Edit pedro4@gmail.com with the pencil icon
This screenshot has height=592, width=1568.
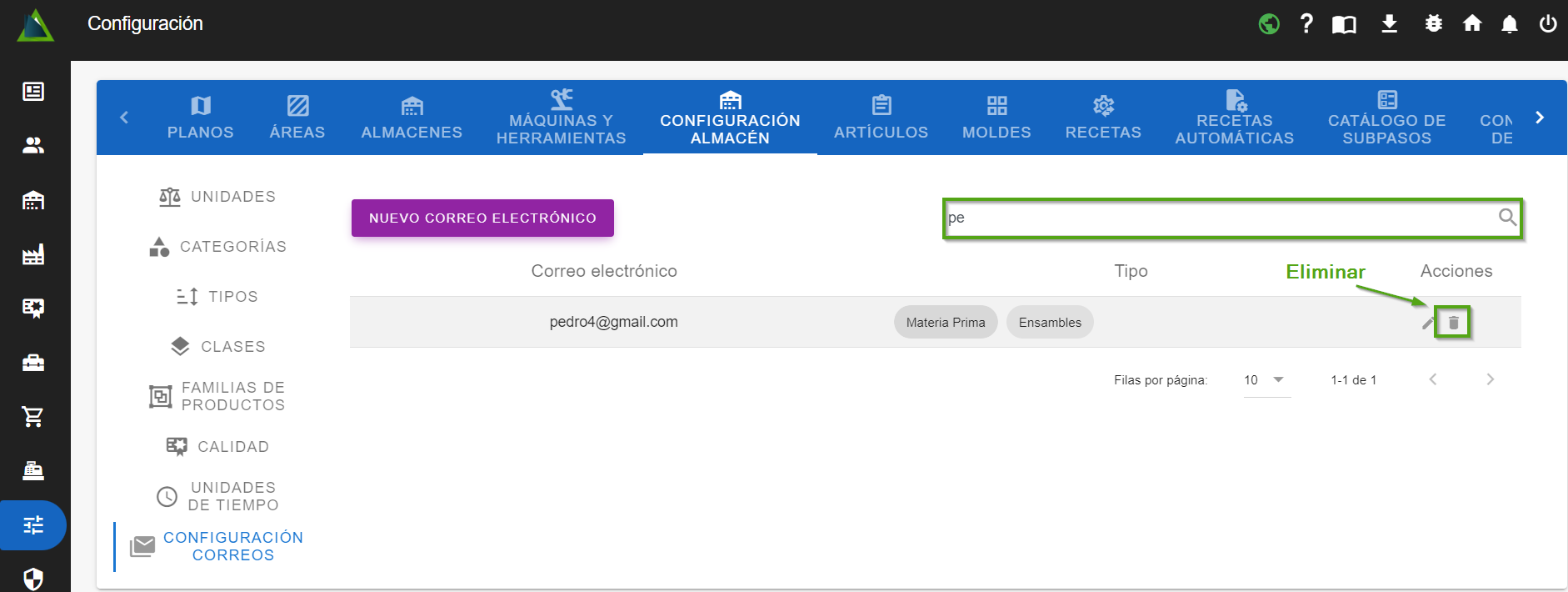pos(1428,323)
